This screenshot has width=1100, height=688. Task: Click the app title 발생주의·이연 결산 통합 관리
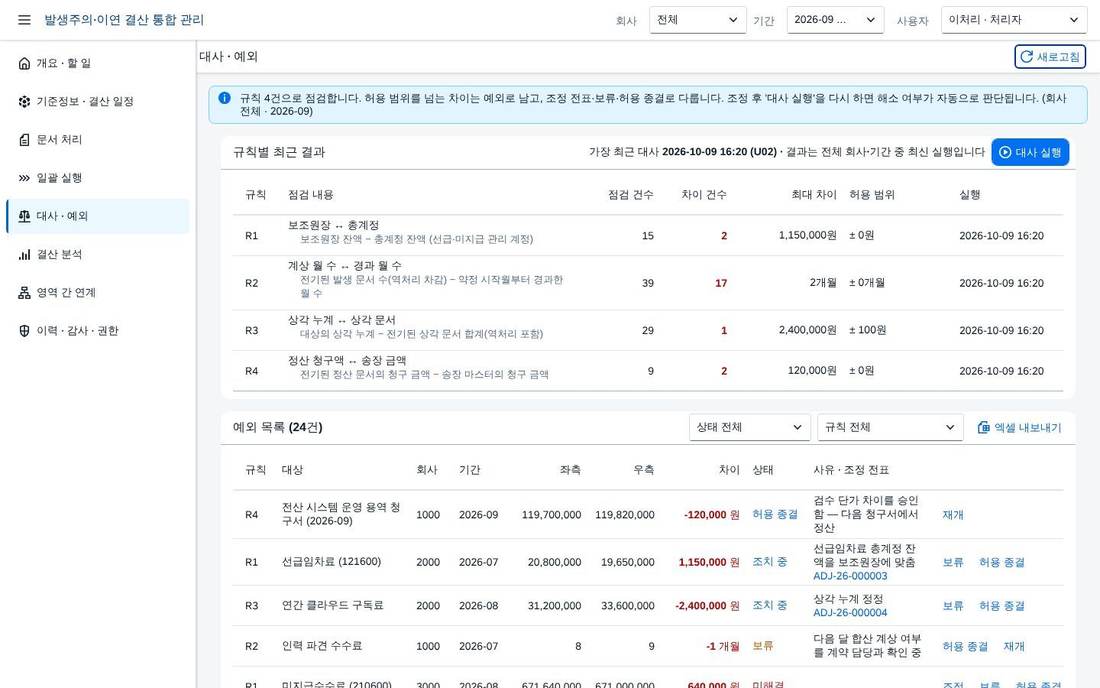tap(124, 20)
